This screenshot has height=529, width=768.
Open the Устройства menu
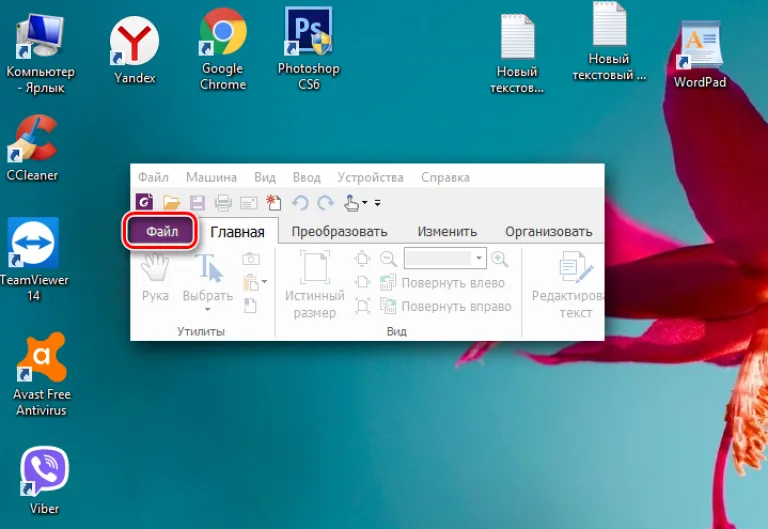point(370,177)
